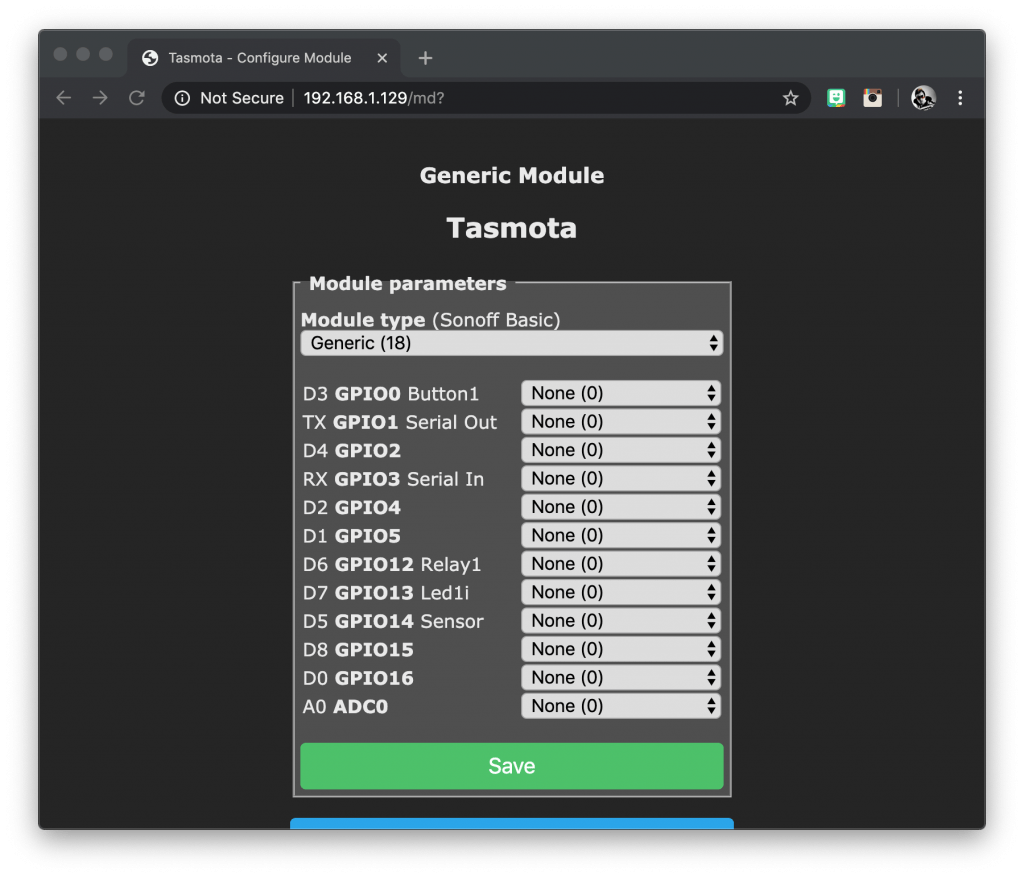Screen dimensions: 1024x877
Task: Reload the Tasmota page
Action: (x=136, y=98)
